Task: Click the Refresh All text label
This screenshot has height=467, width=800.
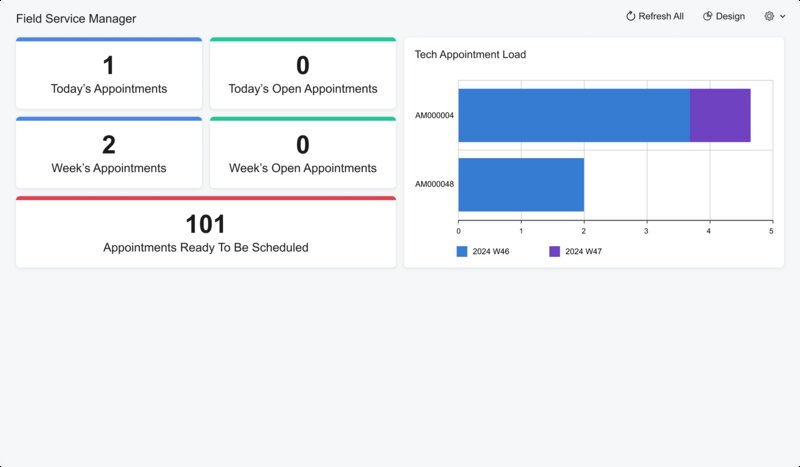Action: click(661, 16)
